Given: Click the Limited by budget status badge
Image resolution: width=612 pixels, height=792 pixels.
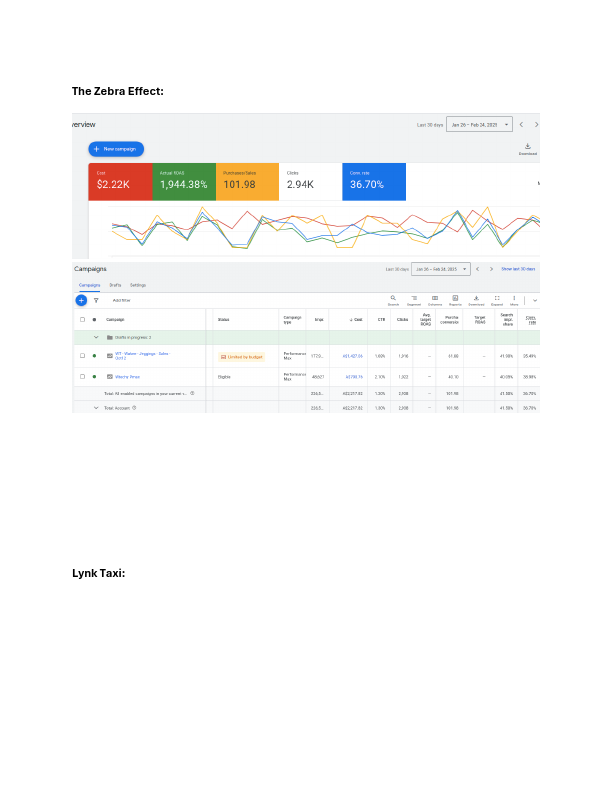Looking at the screenshot, I should coord(241,357).
